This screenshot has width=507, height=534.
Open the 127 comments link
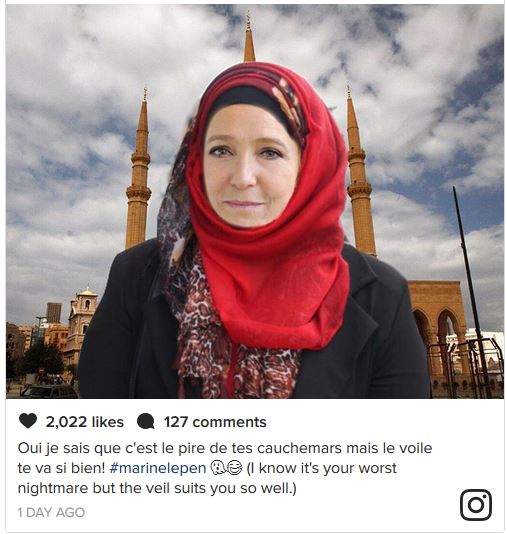215,422
